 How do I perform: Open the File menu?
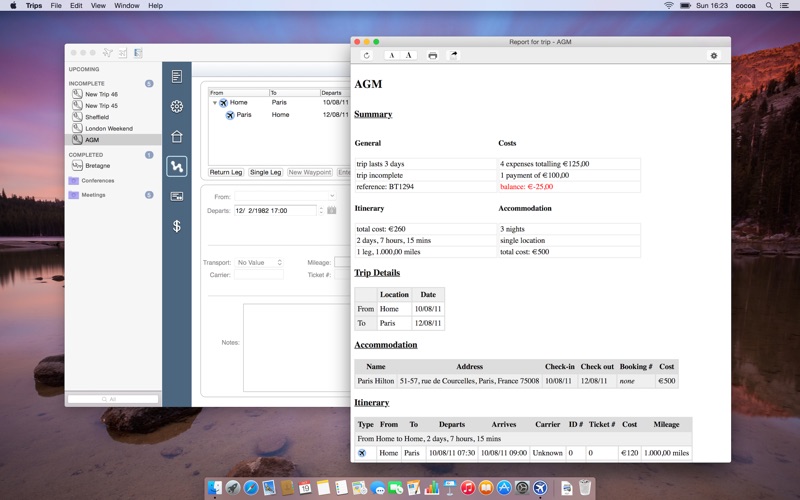56,6
